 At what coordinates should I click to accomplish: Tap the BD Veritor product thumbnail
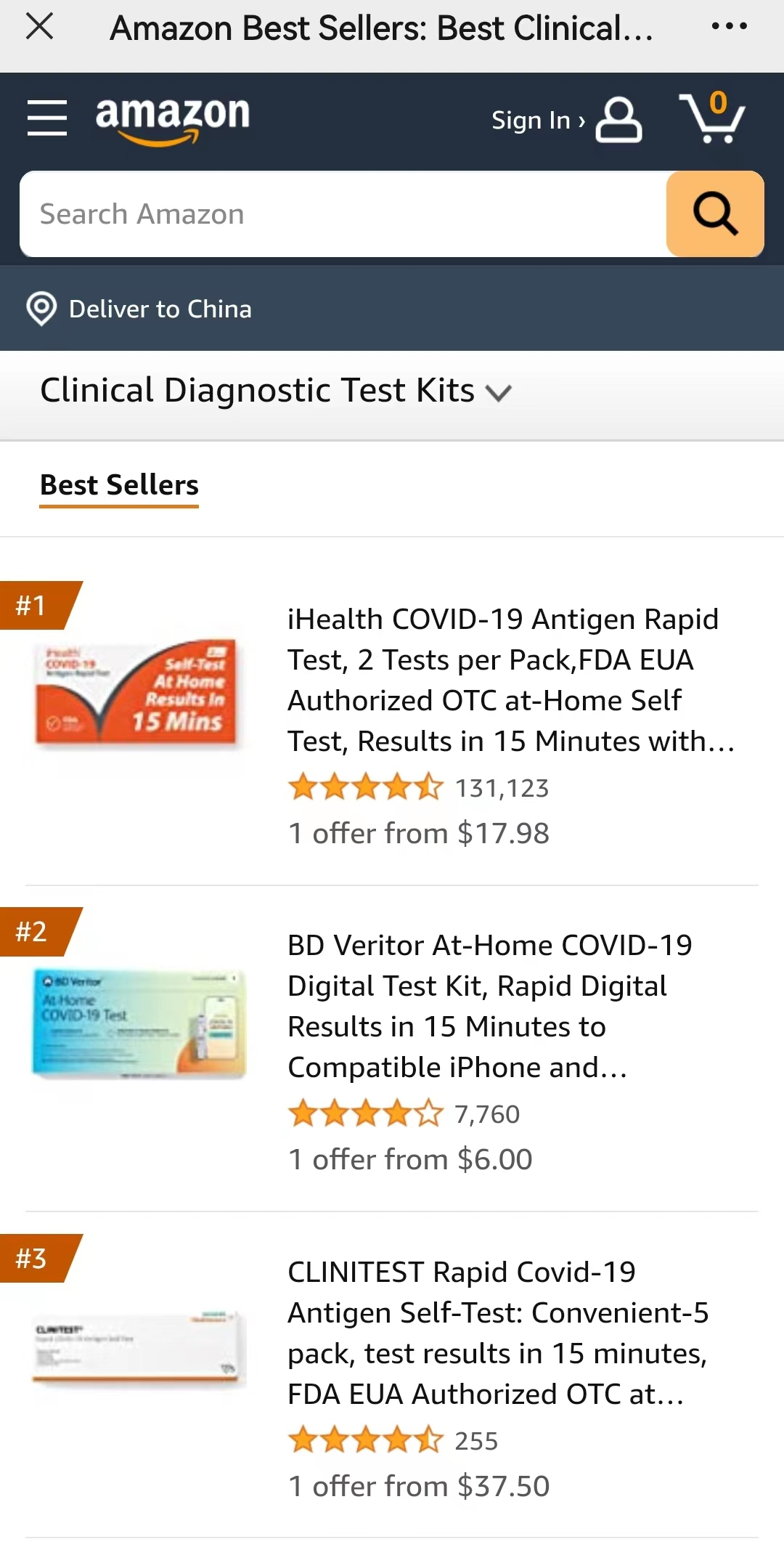pos(139,1023)
